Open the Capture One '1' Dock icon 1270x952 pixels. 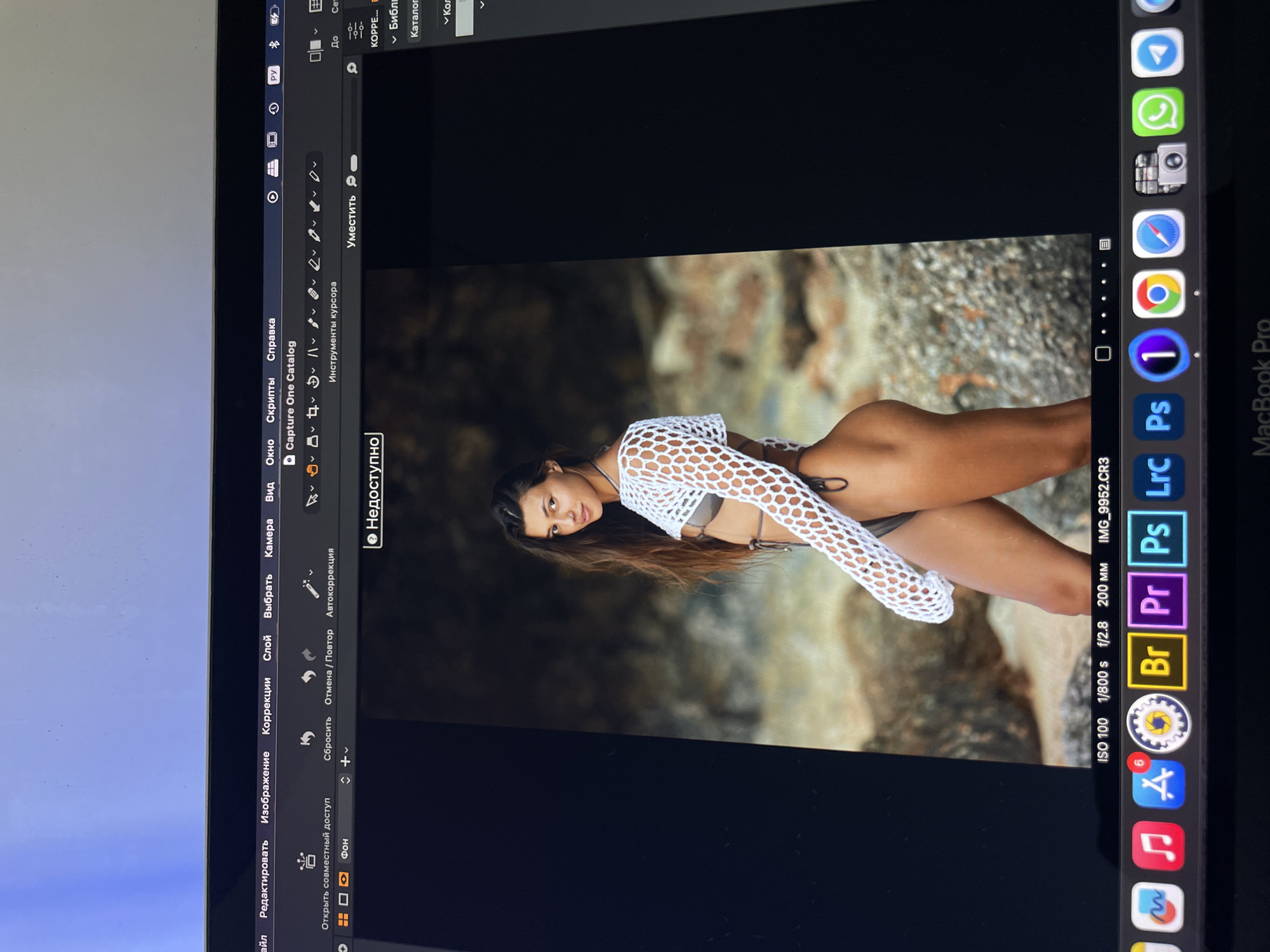coord(1158,355)
